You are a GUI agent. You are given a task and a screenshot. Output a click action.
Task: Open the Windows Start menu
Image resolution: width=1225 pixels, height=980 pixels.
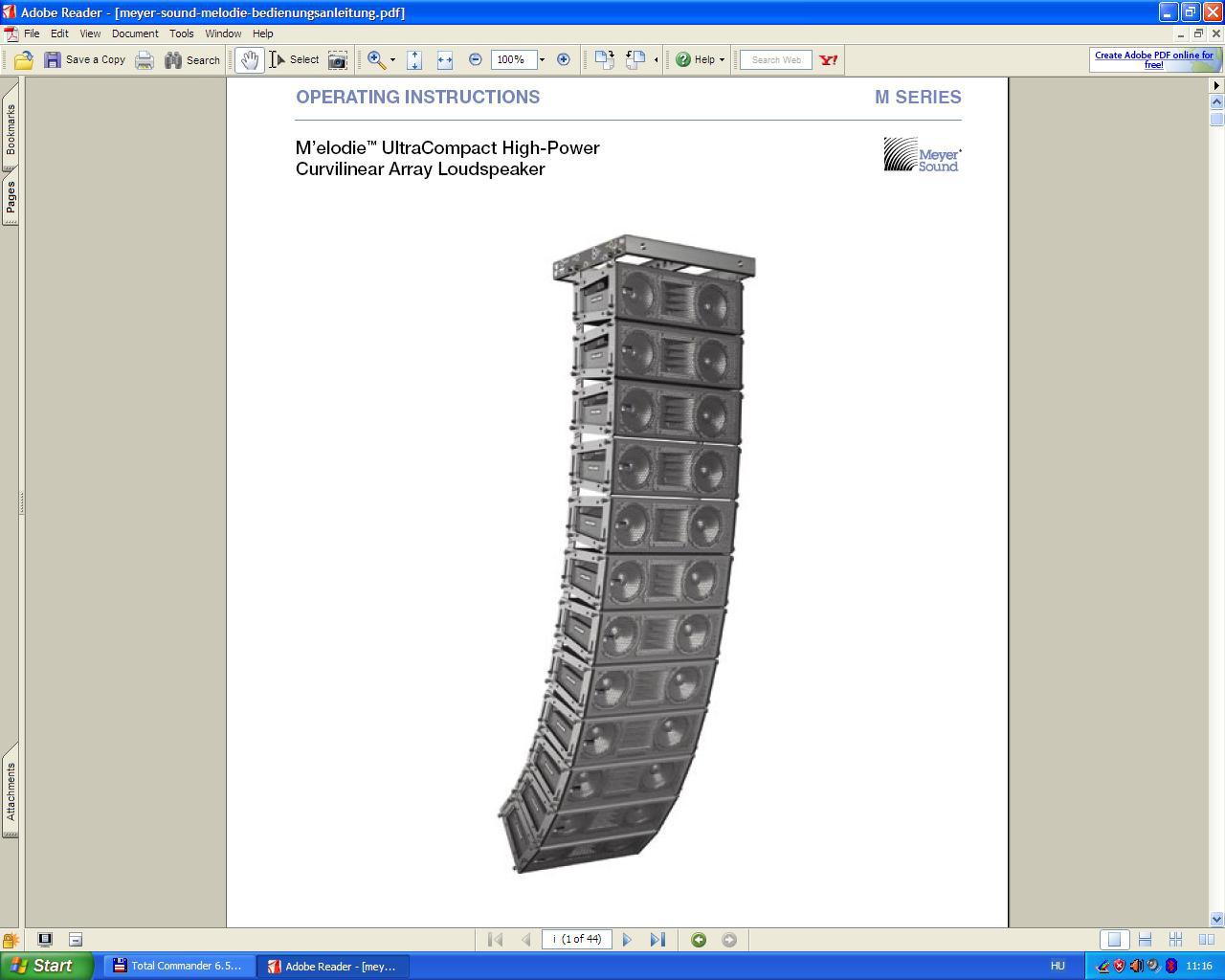tap(47, 966)
